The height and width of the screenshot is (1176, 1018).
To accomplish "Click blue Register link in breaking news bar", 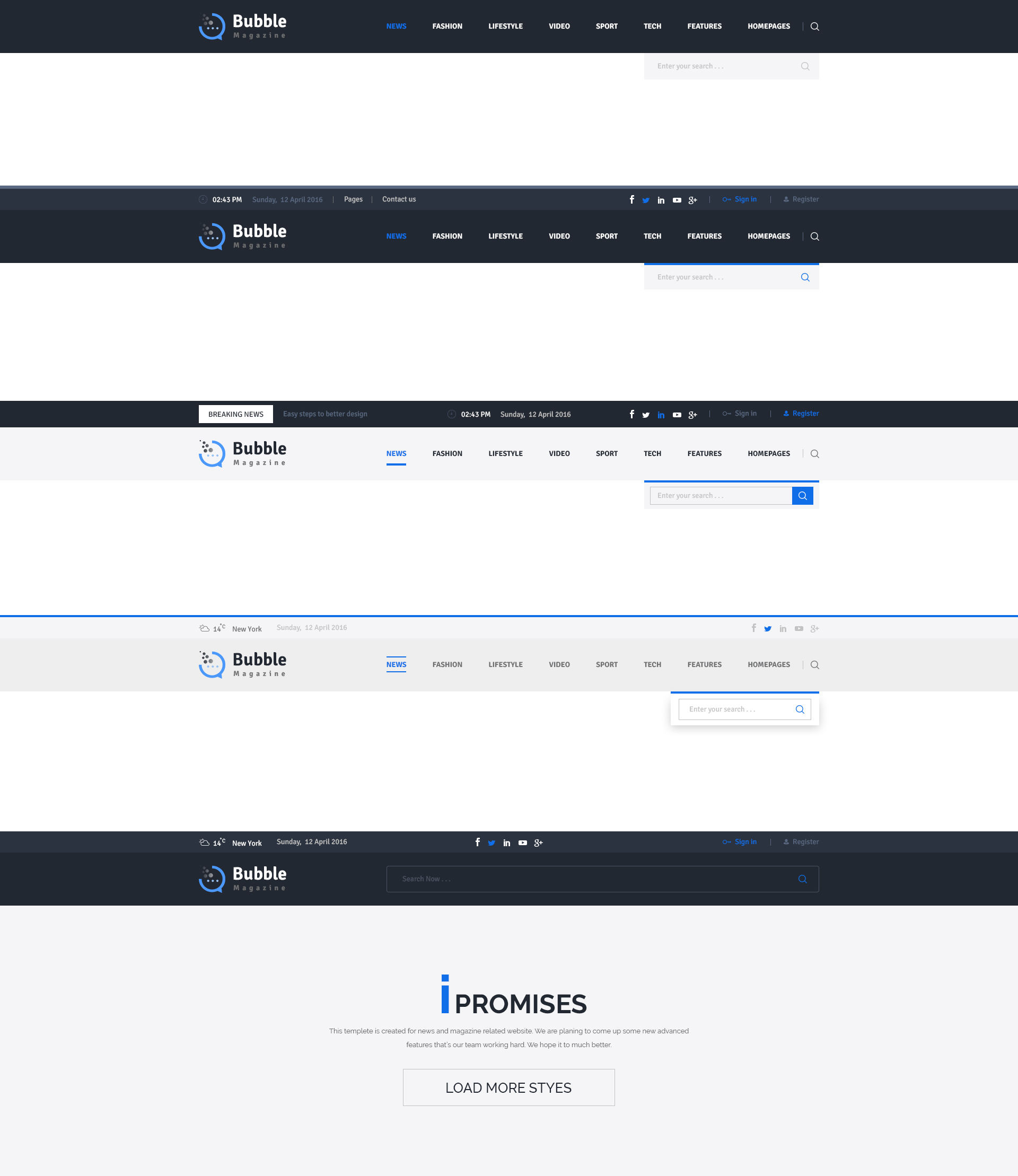I will [x=804, y=414].
